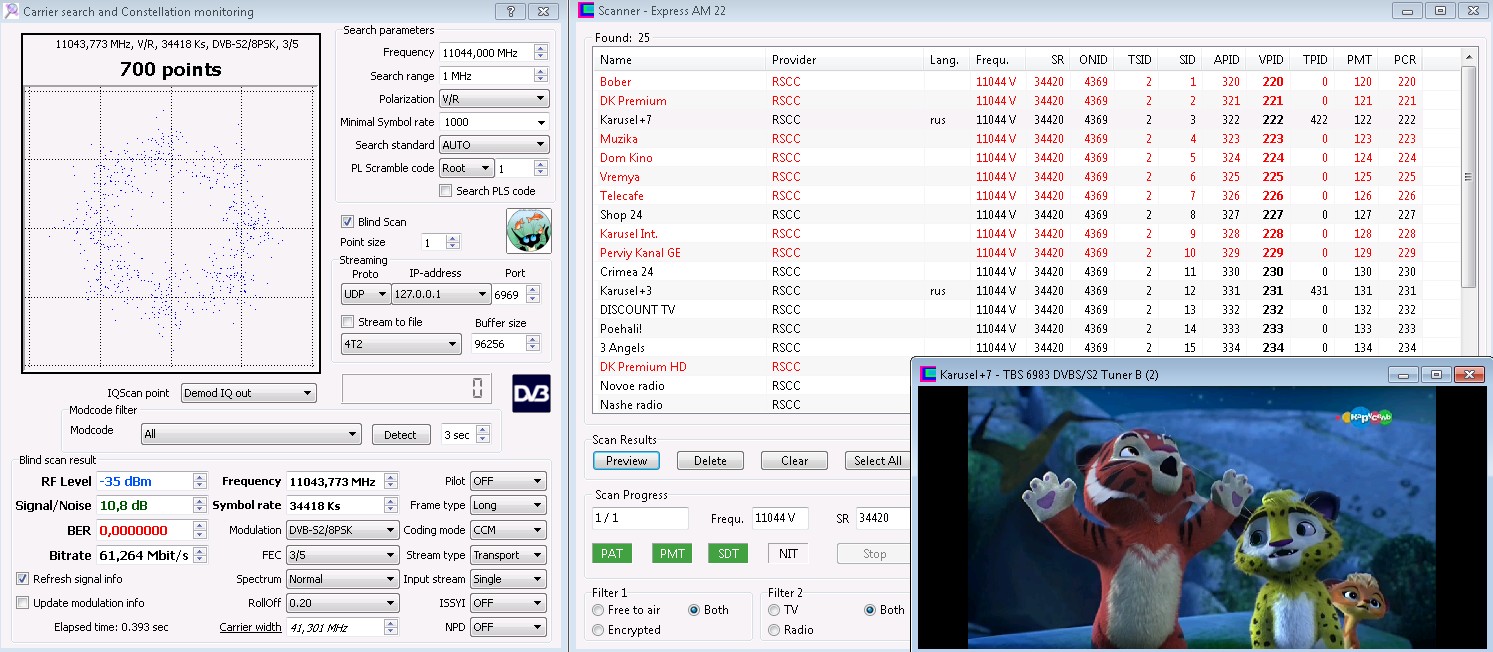Click the Frequency 11044,000 MHz input field
Screen dimensions: 1493x652
pyautogui.click(x=486, y=53)
